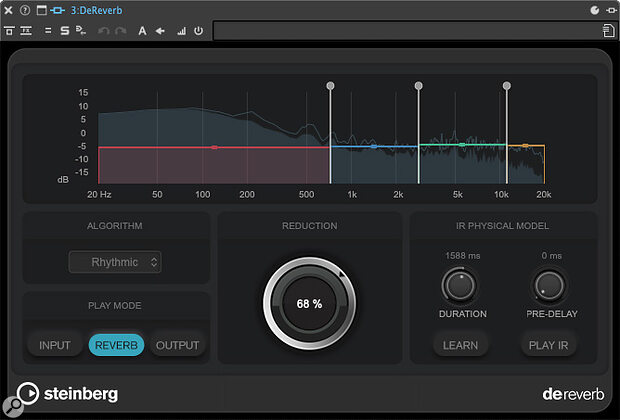620x420 pixels.
Task: Click the level bars toolbar icon
Action: (x=181, y=31)
